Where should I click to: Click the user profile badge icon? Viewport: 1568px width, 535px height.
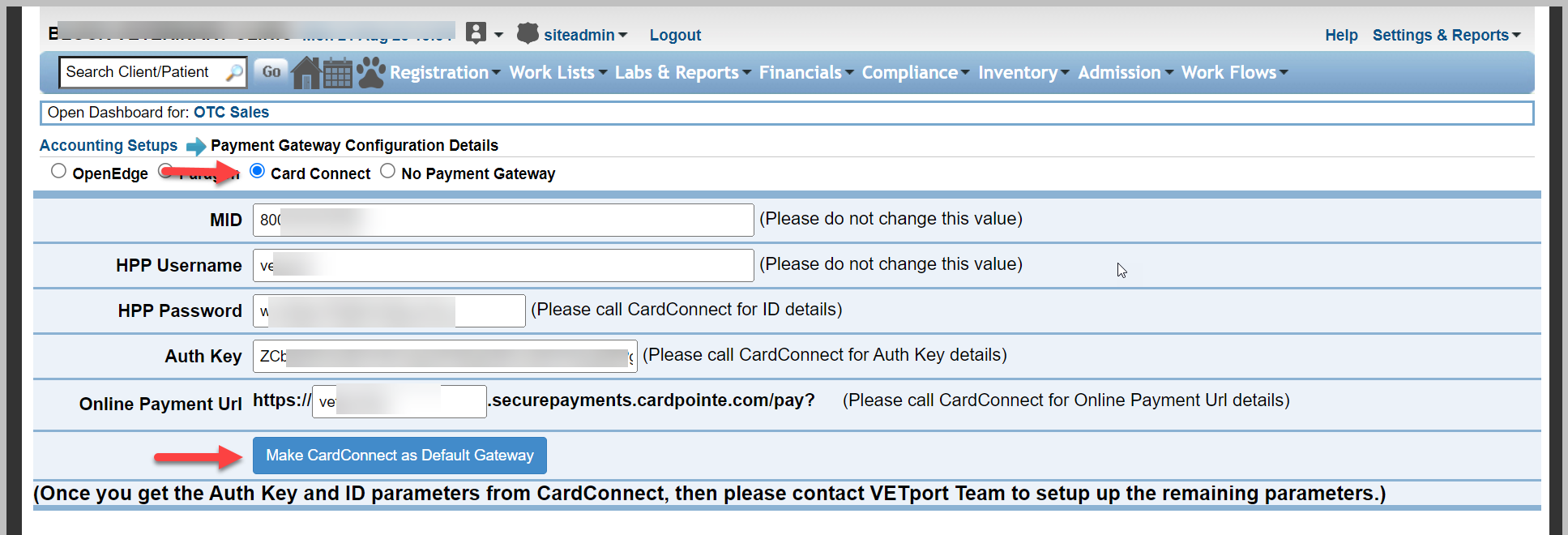tap(476, 33)
